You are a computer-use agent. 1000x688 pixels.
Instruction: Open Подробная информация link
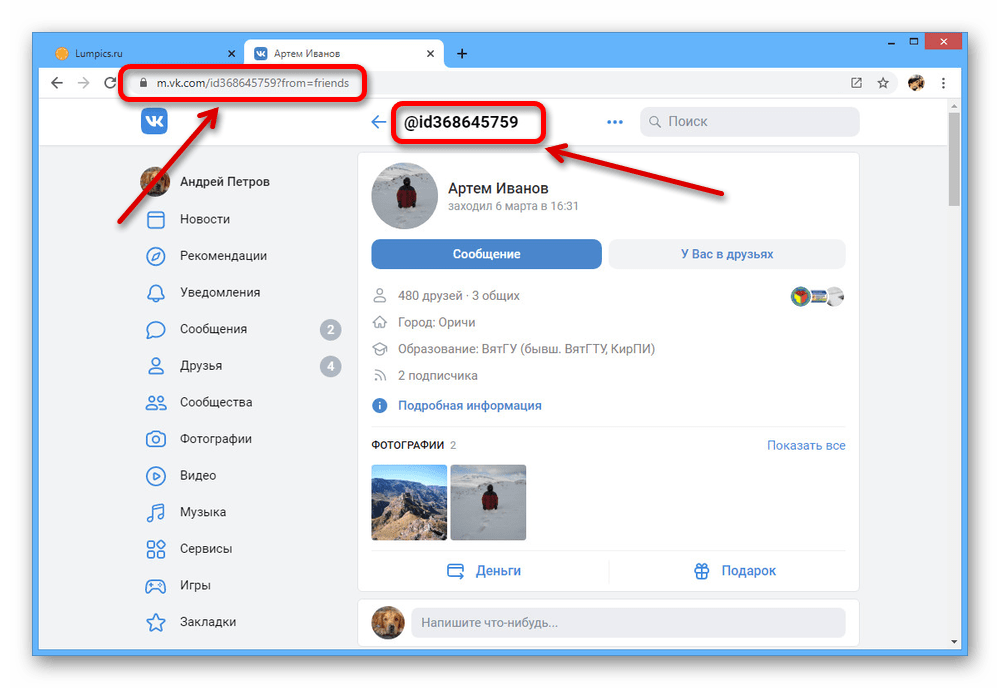(469, 406)
